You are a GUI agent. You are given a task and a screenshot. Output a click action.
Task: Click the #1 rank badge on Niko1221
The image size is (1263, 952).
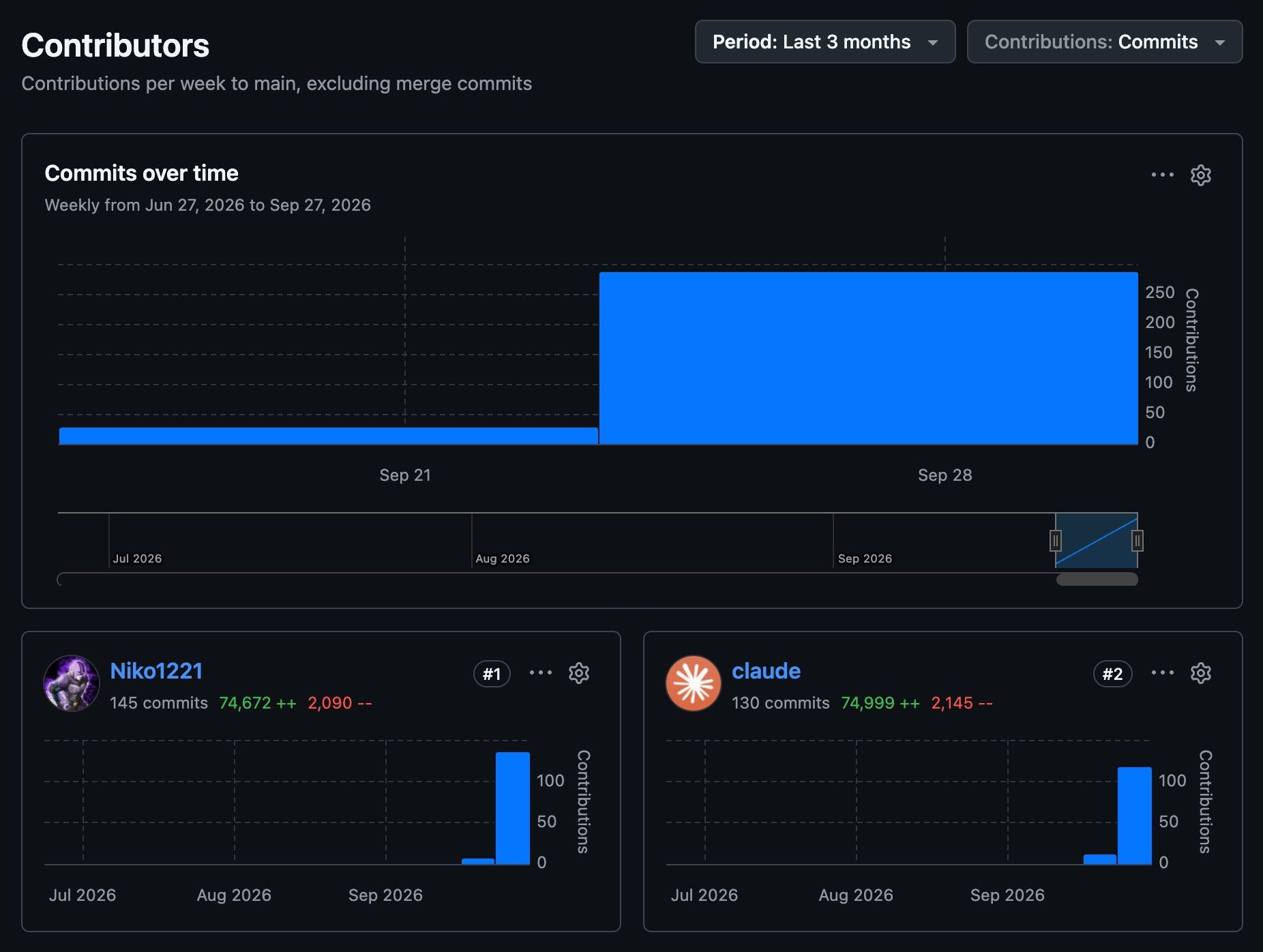(x=492, y=674)
